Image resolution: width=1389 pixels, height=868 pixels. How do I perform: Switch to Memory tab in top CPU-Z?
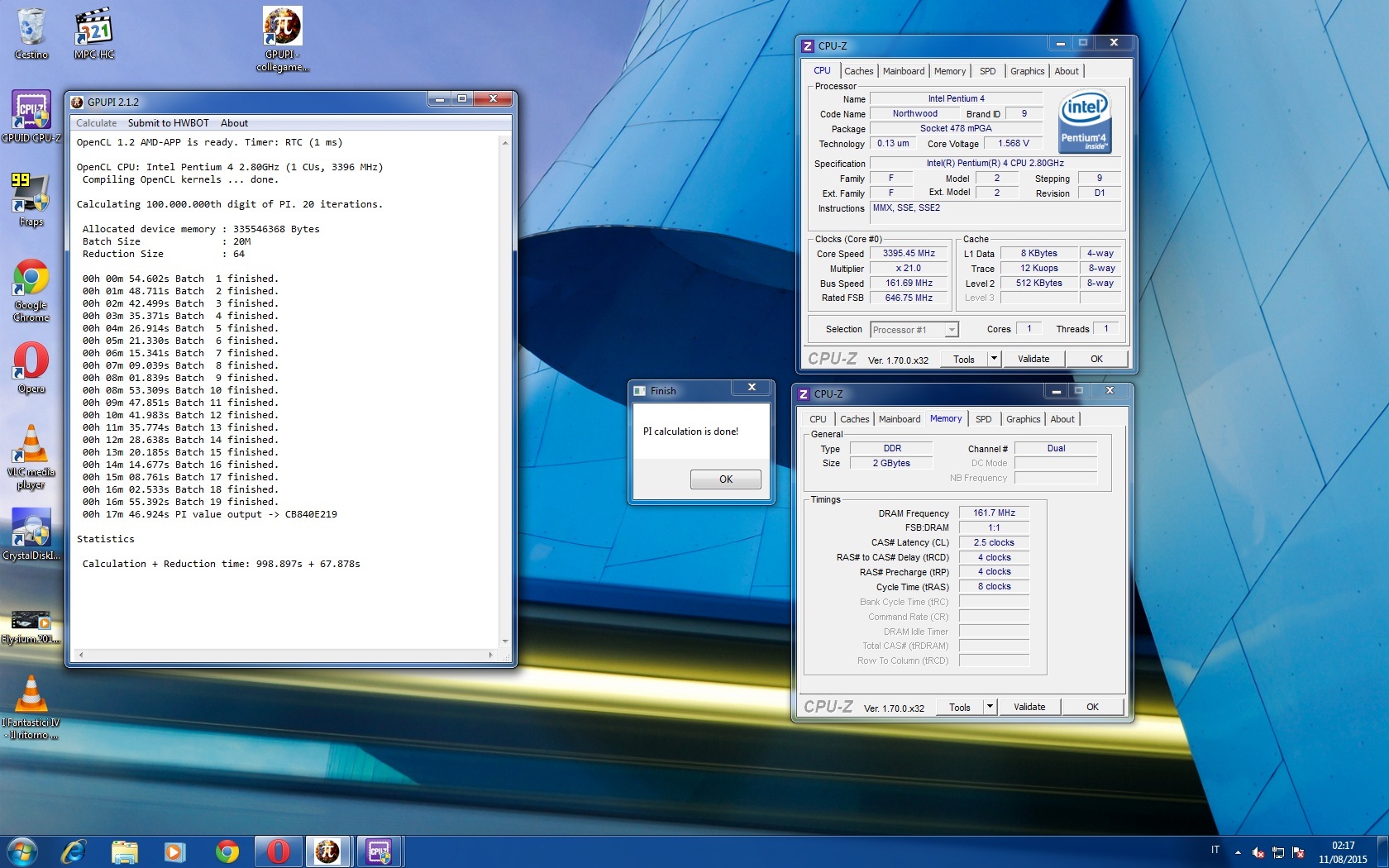(x=950, y=71)
